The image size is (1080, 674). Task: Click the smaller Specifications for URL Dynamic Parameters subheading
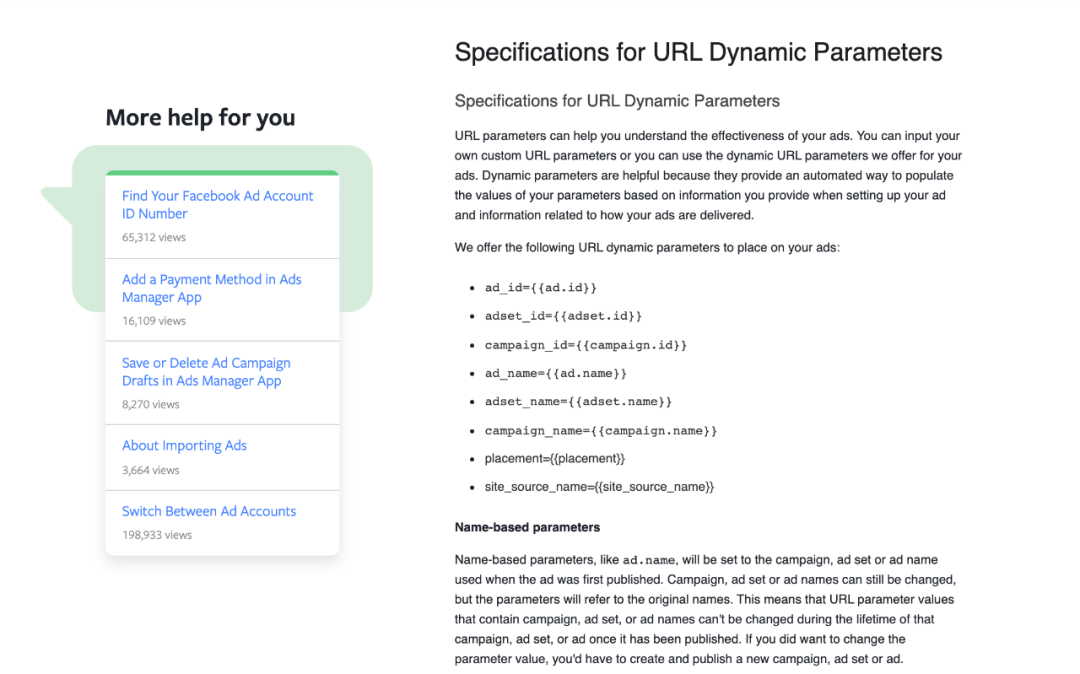tap(617, 101)
